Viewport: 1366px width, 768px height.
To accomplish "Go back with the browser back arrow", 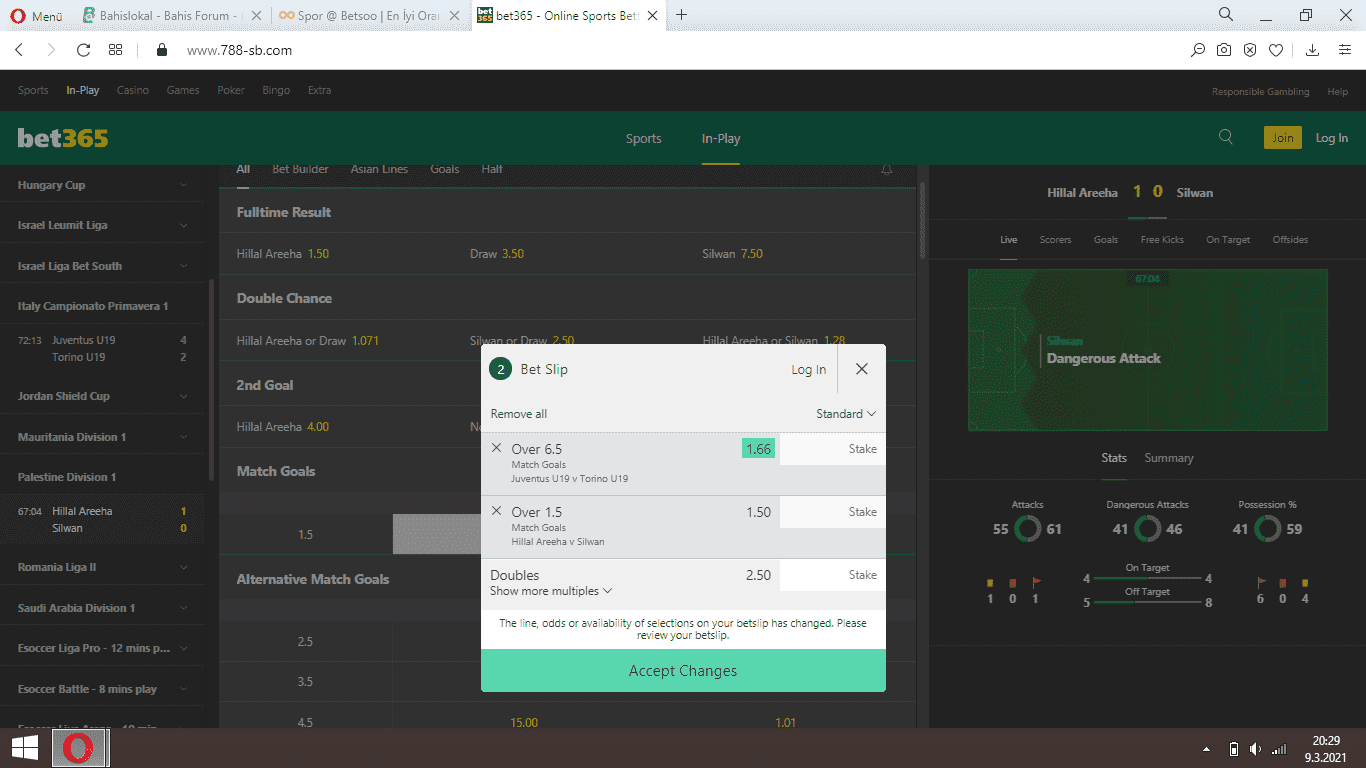I will (x=19, y=50).
